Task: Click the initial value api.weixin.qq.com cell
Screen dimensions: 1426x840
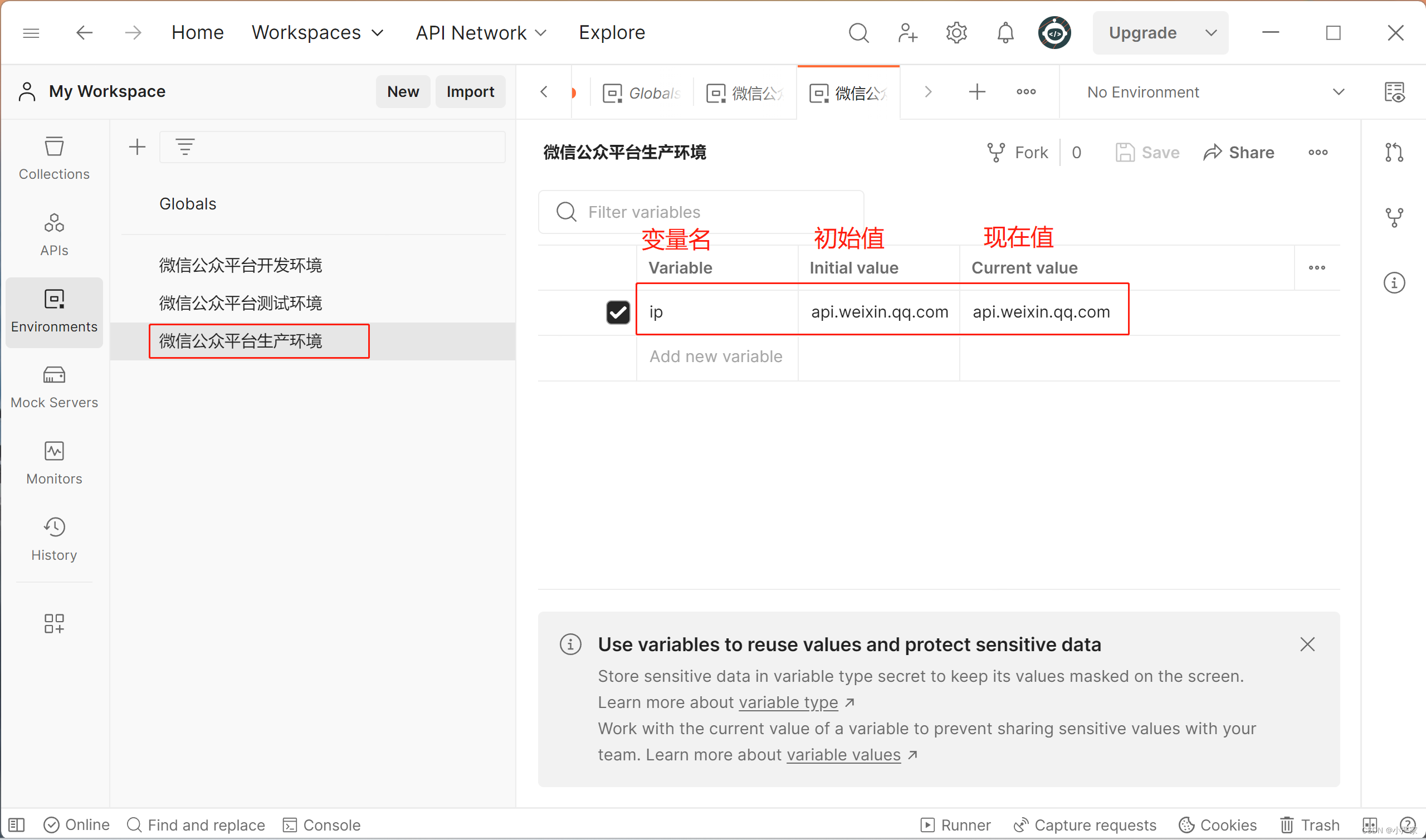Action: 879,312
